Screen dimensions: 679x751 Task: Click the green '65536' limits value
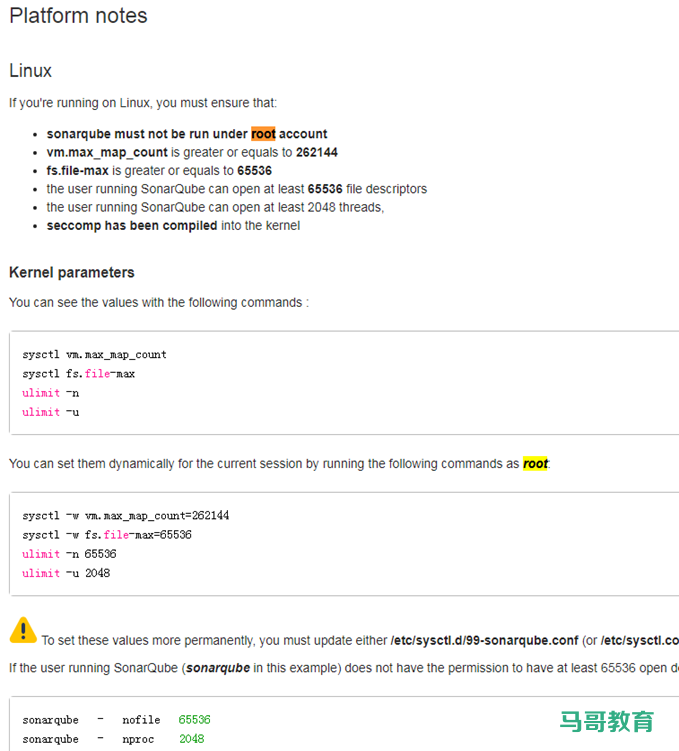click(x=194, y=720)
